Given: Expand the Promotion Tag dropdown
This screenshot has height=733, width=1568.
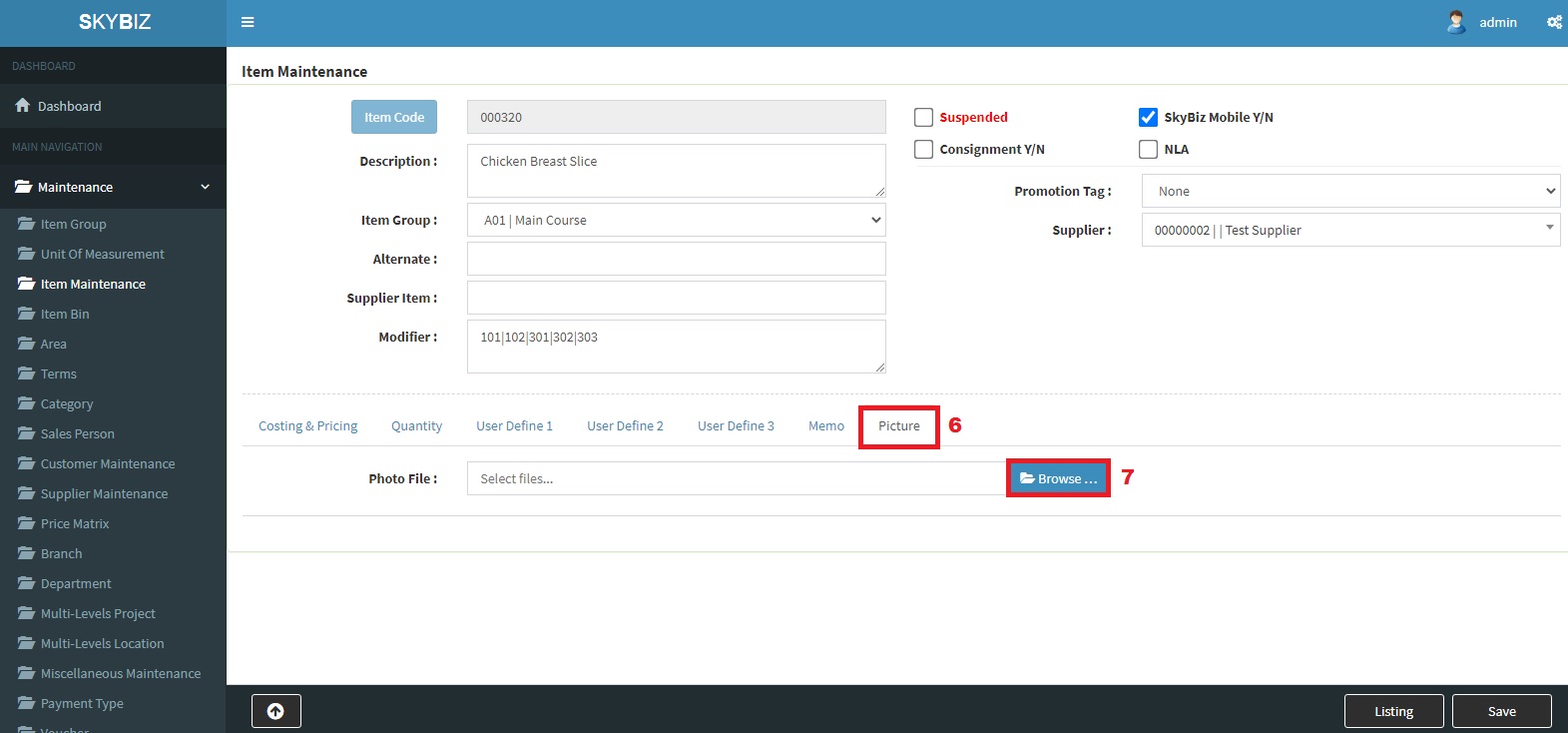Looking at the screenshot, I should coord(1350,192).
